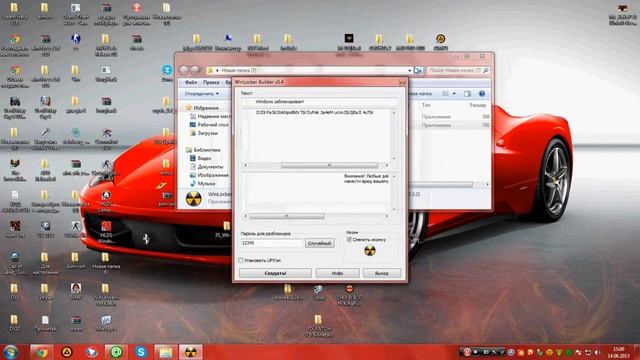Select the WinLocker radiation file icon in Explorer details pane
The image size is (640, 360).
point(193,199)
